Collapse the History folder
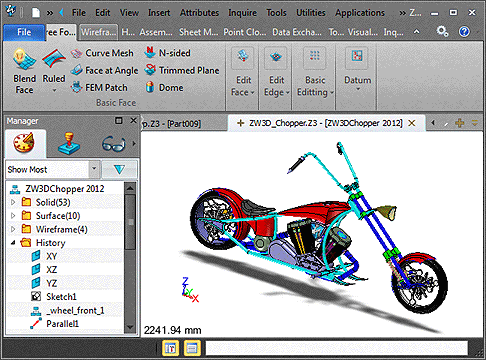The image size is (486, 360). 13,243
